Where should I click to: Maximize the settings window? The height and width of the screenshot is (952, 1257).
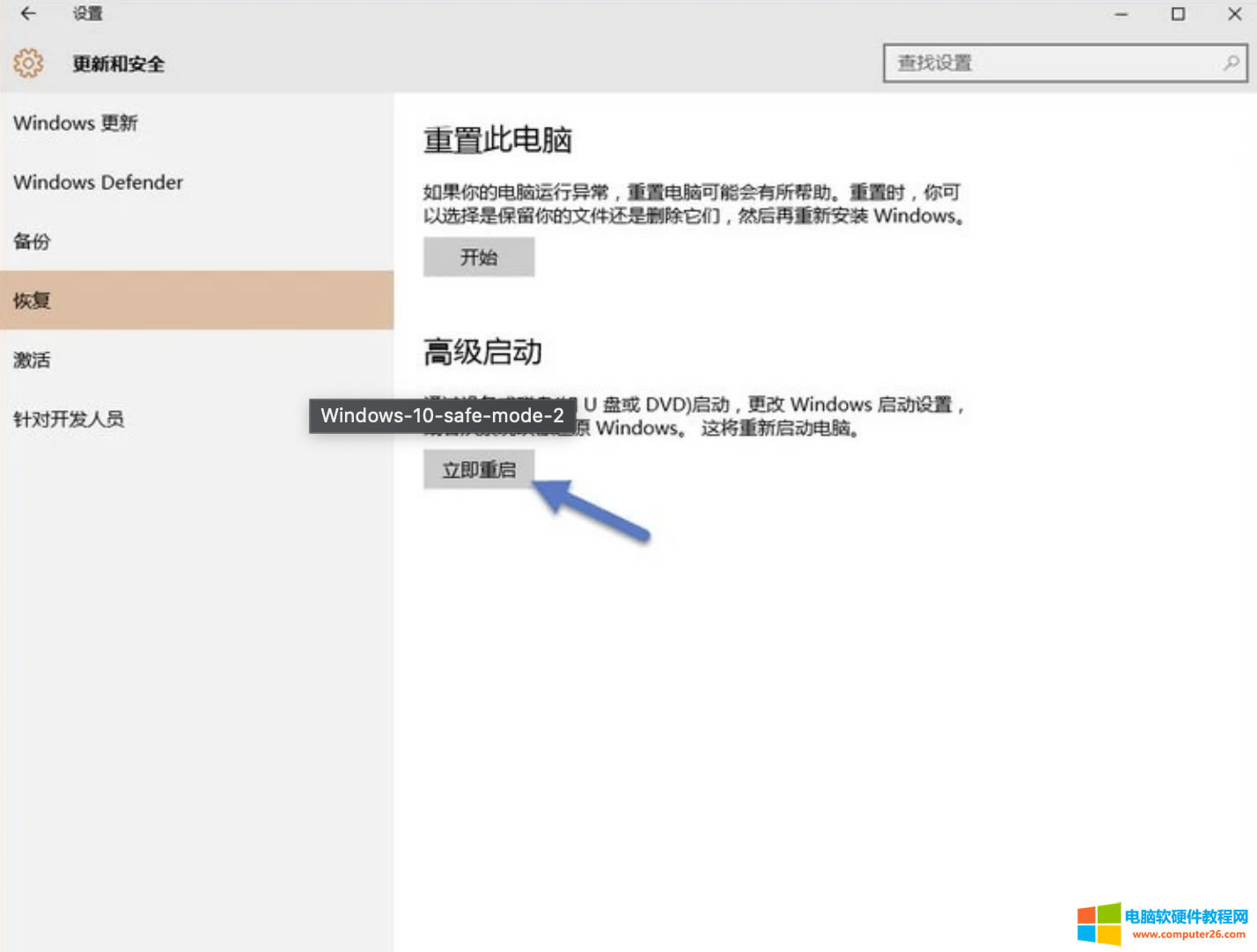pyautogui.click(x=1178, y=14)
